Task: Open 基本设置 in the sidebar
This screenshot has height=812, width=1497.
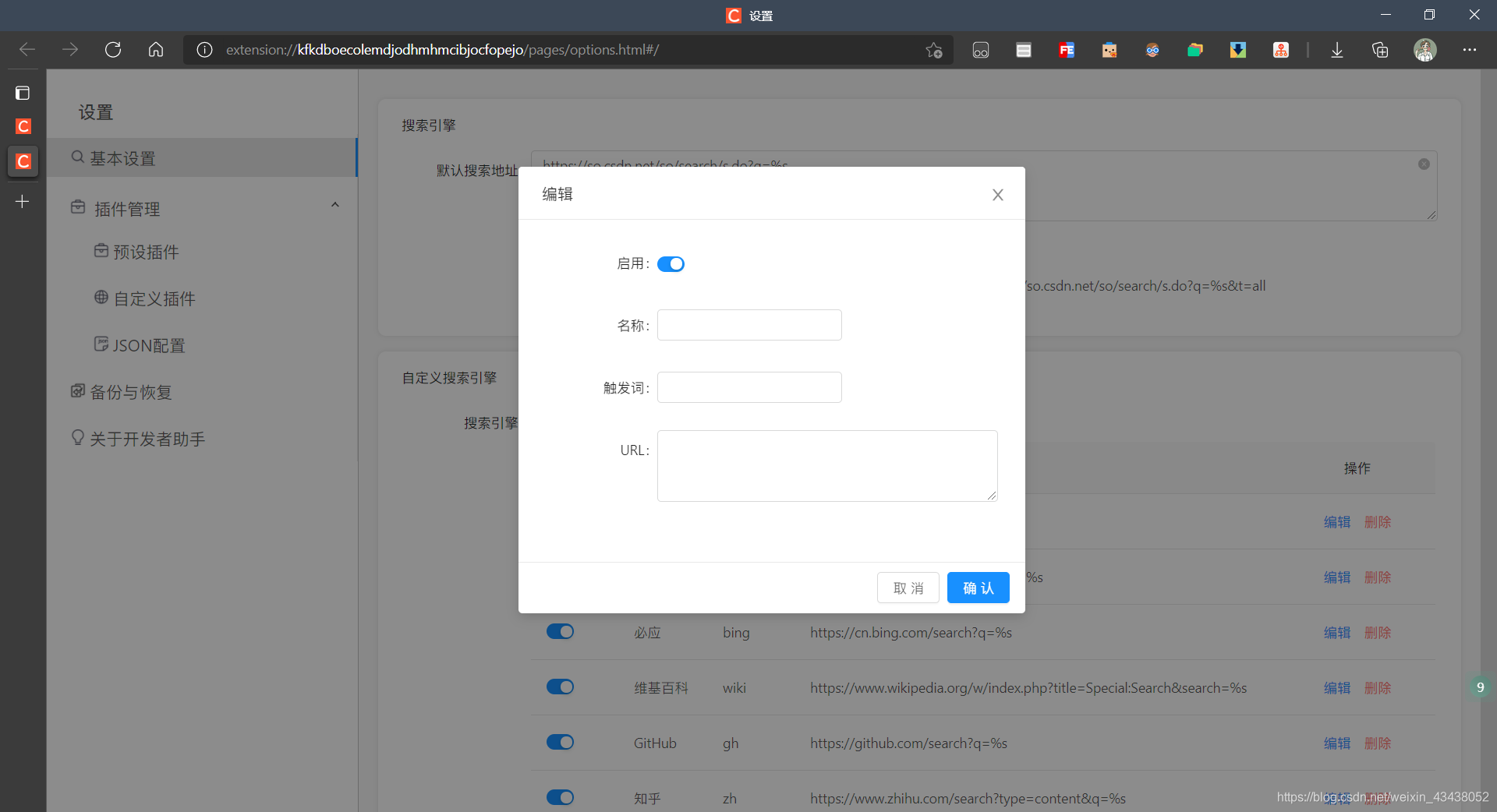Action: coord(202,158)
